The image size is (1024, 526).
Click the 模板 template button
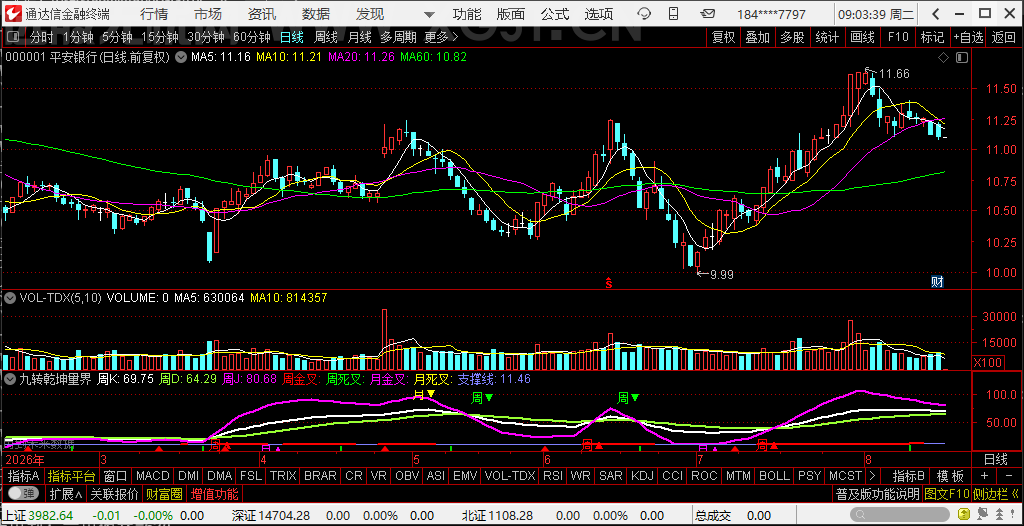point(950,476)
